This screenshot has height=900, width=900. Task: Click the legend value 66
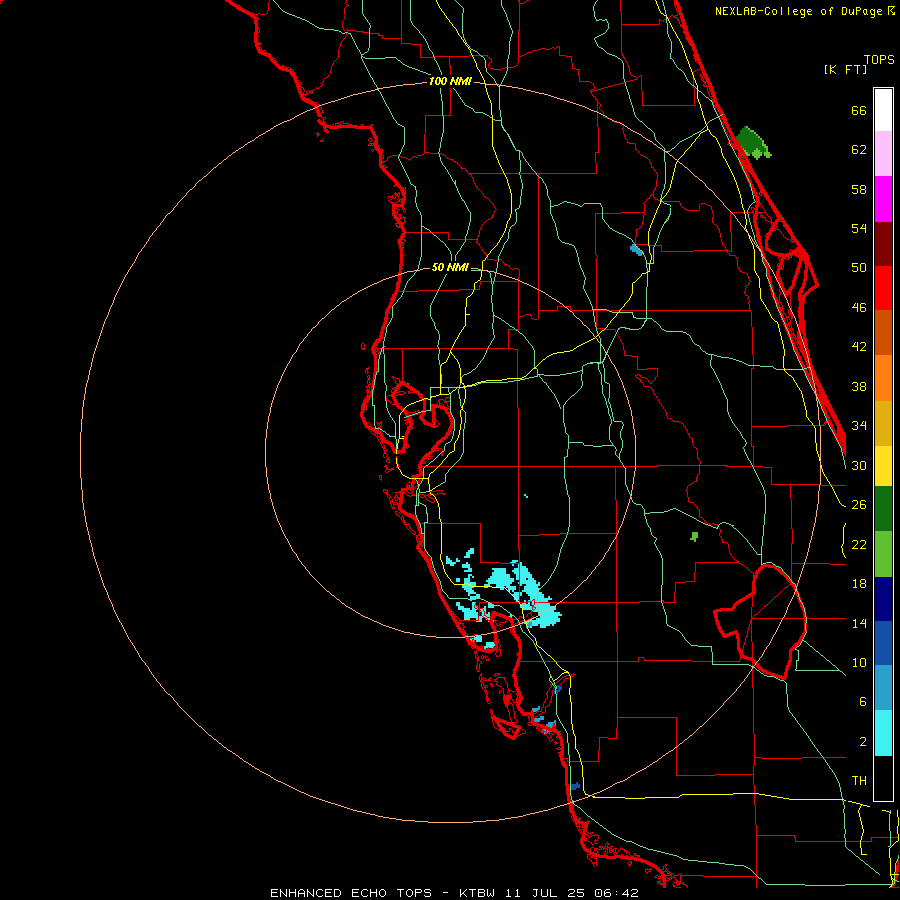click(x=859, y=110)
